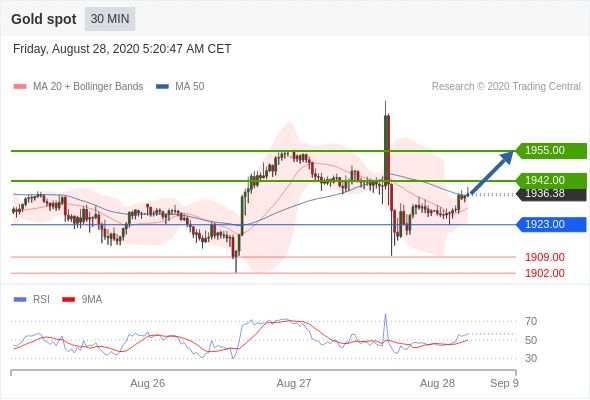Click the 1902.00 support price value
The image size is (590, 400).
point(545,273)
